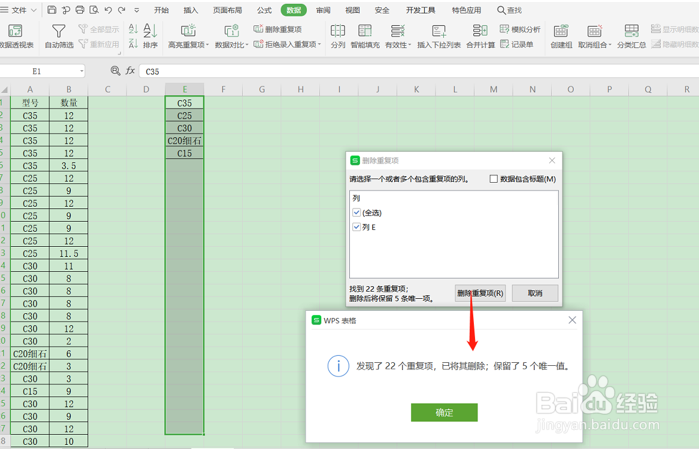Screen dimensions: 699x449
Task: Toggle the 列 E column checkbox
Action: [x=356, y=227]
